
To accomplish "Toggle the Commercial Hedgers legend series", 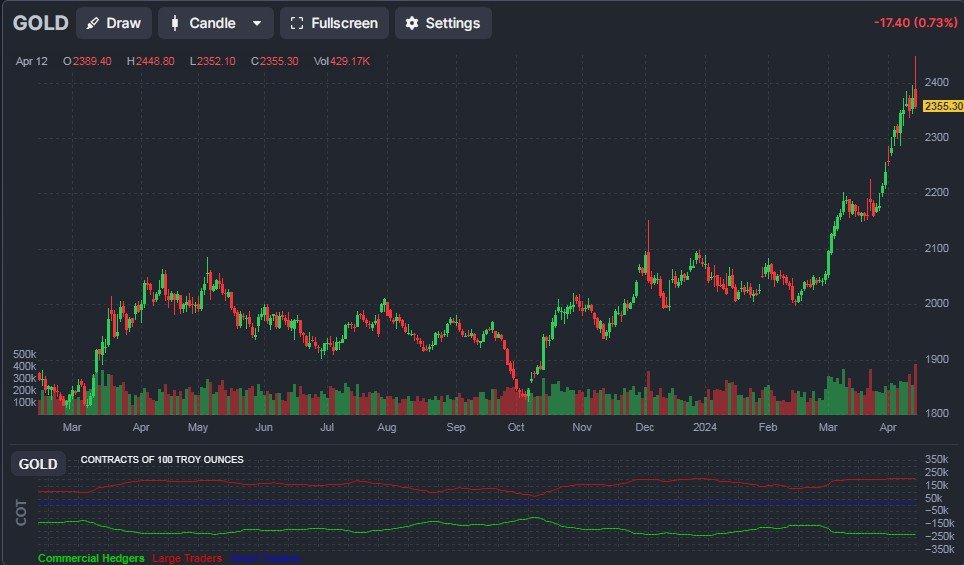I will click(91, 558).
